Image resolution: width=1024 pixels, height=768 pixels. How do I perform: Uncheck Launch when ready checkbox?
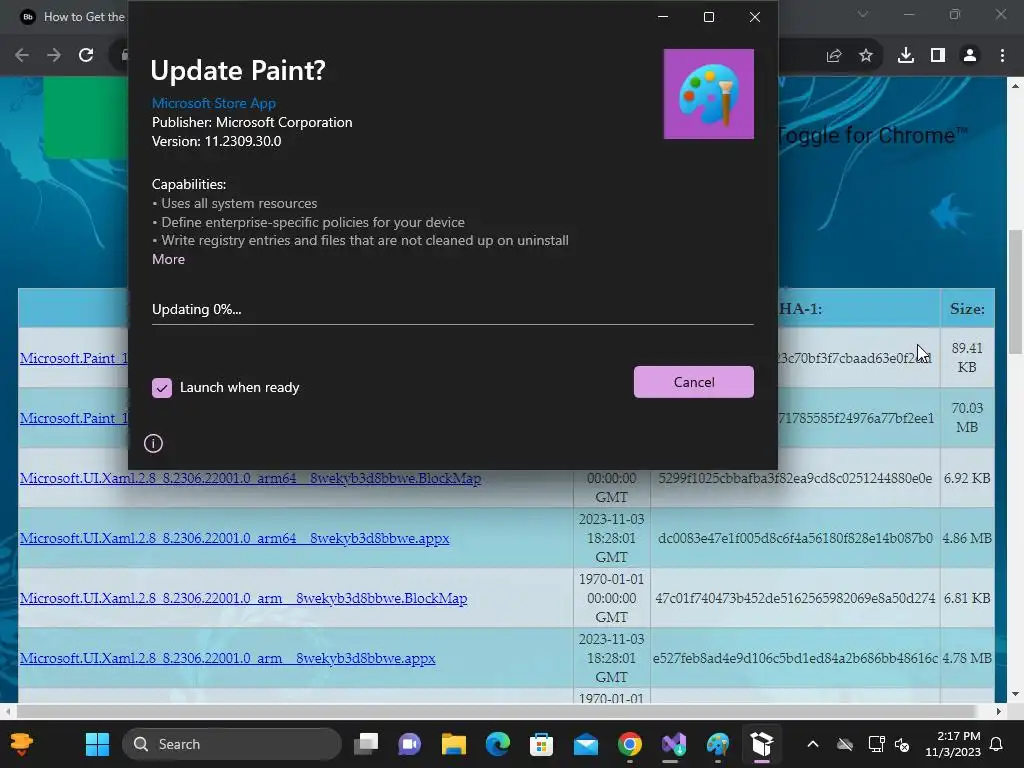(162, 388)
